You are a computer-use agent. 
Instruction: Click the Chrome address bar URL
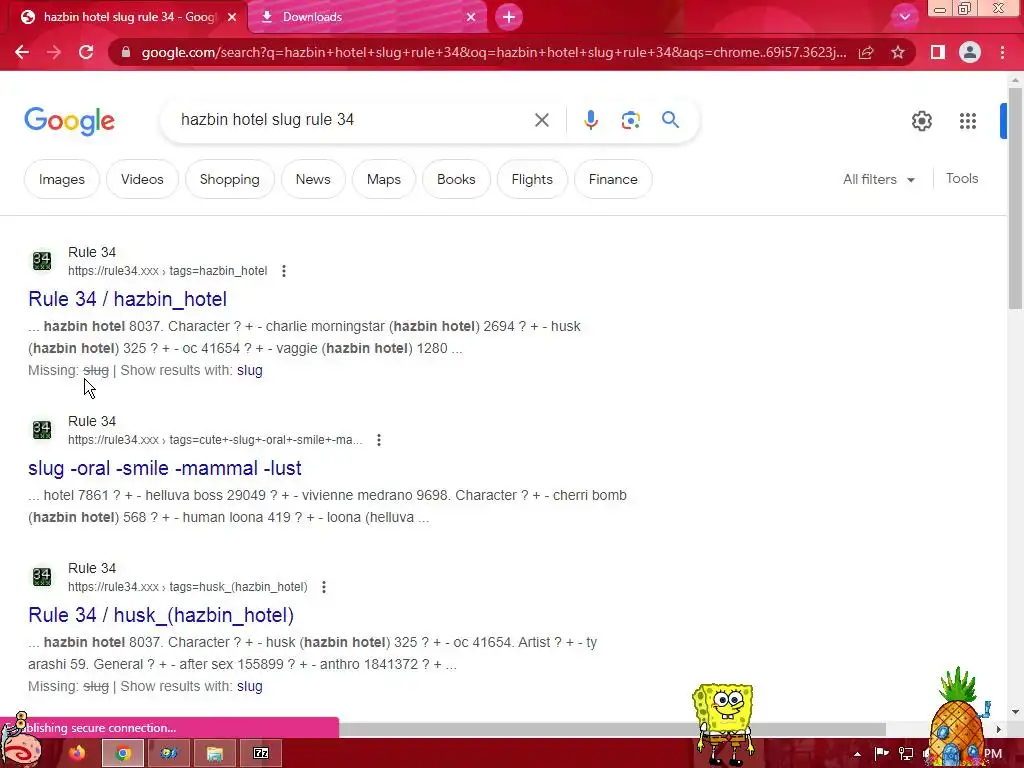click(494, 52)
